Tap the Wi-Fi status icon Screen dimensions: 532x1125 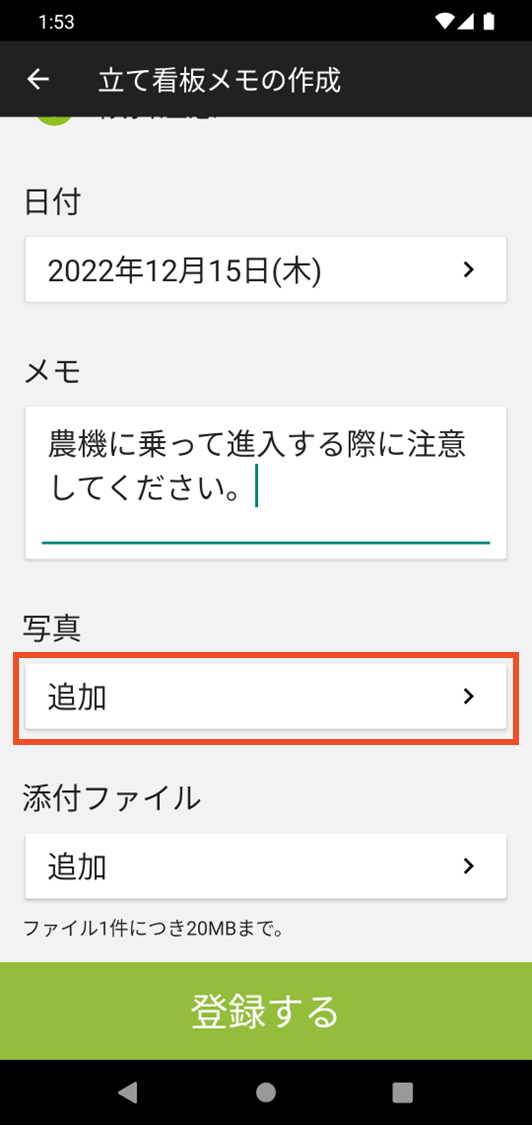(x=444, y=22)
